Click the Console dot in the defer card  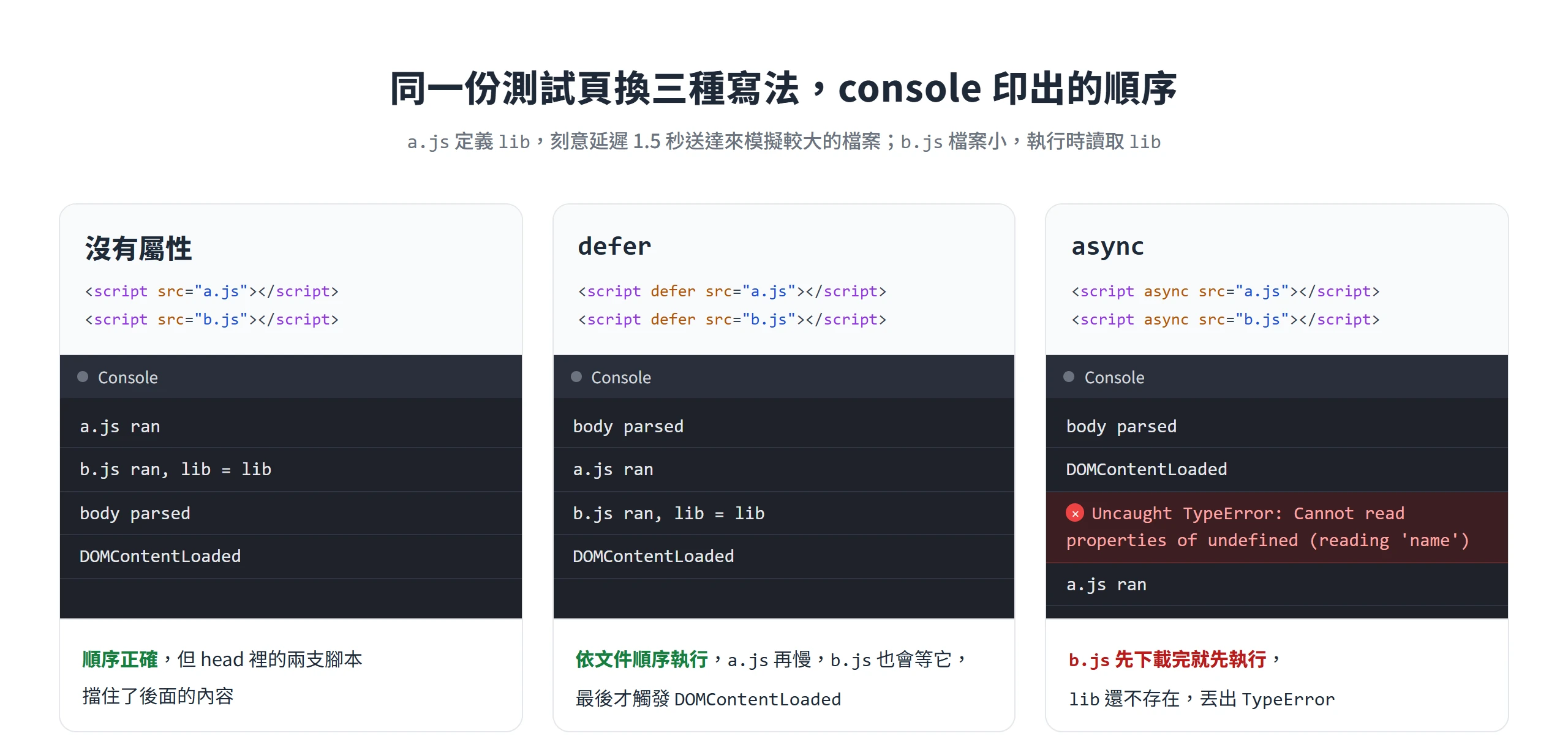coord(576,377)
